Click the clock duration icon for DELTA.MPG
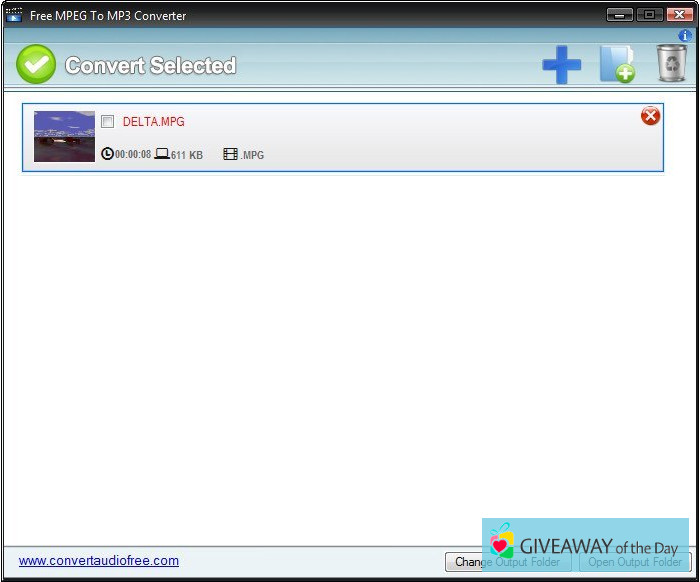The height and width of the screenshot is (582, 700). tap(108, 154)
